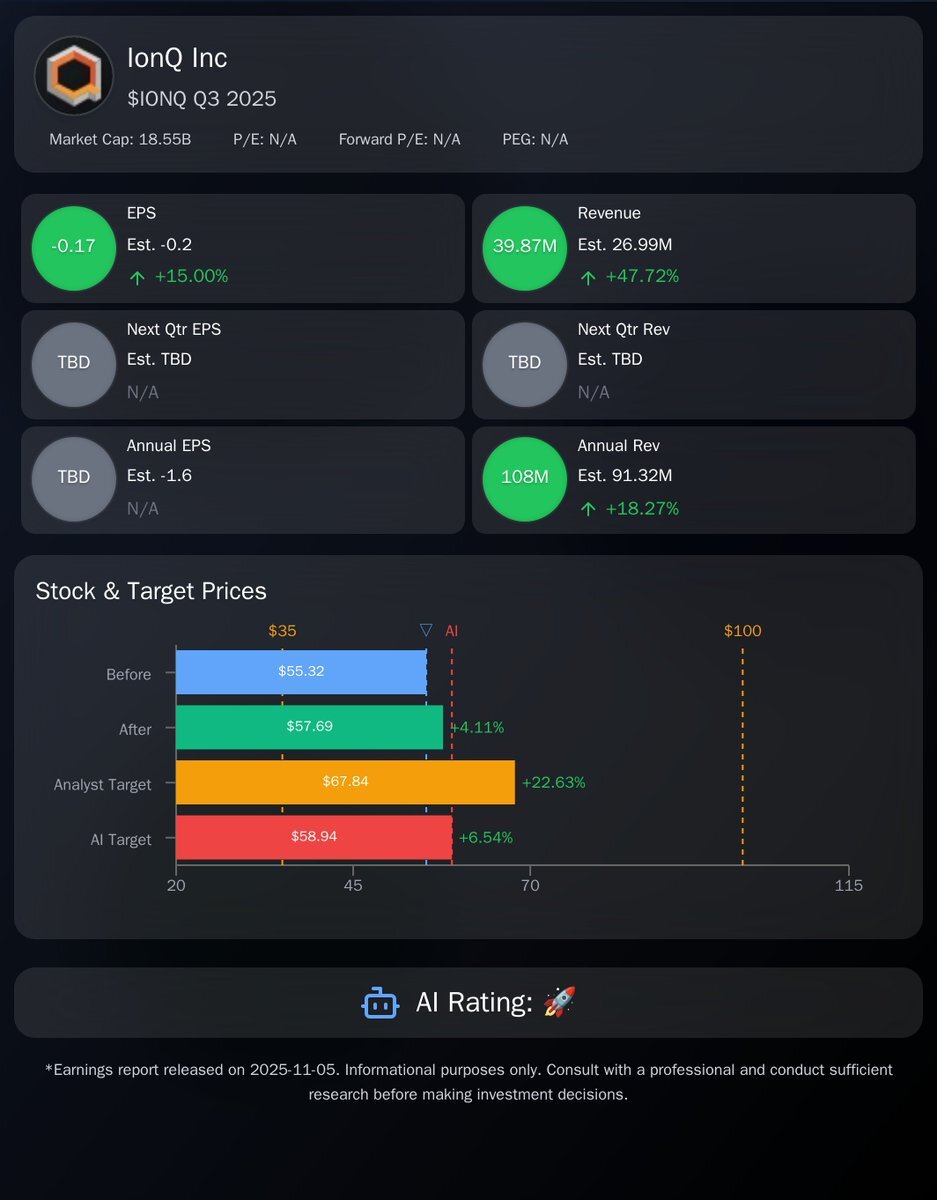Click the $100 high target marker label
937x1200 pixels.
[x=742, y=631]
